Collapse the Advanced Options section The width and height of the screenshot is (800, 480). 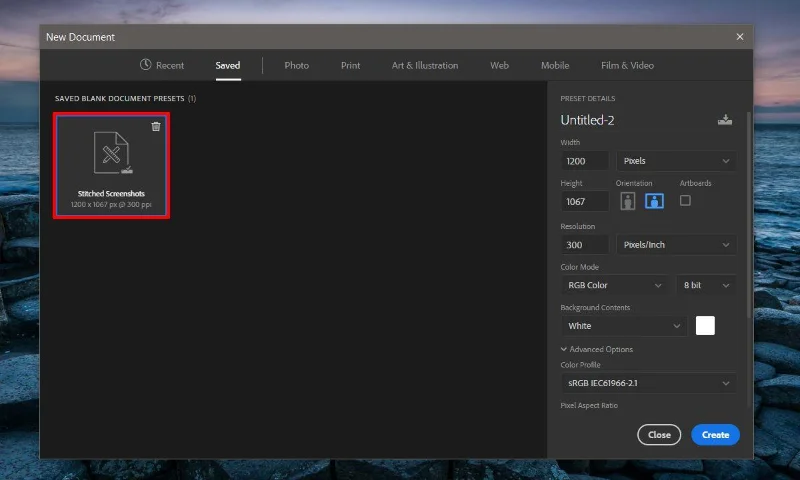[596, 349]
